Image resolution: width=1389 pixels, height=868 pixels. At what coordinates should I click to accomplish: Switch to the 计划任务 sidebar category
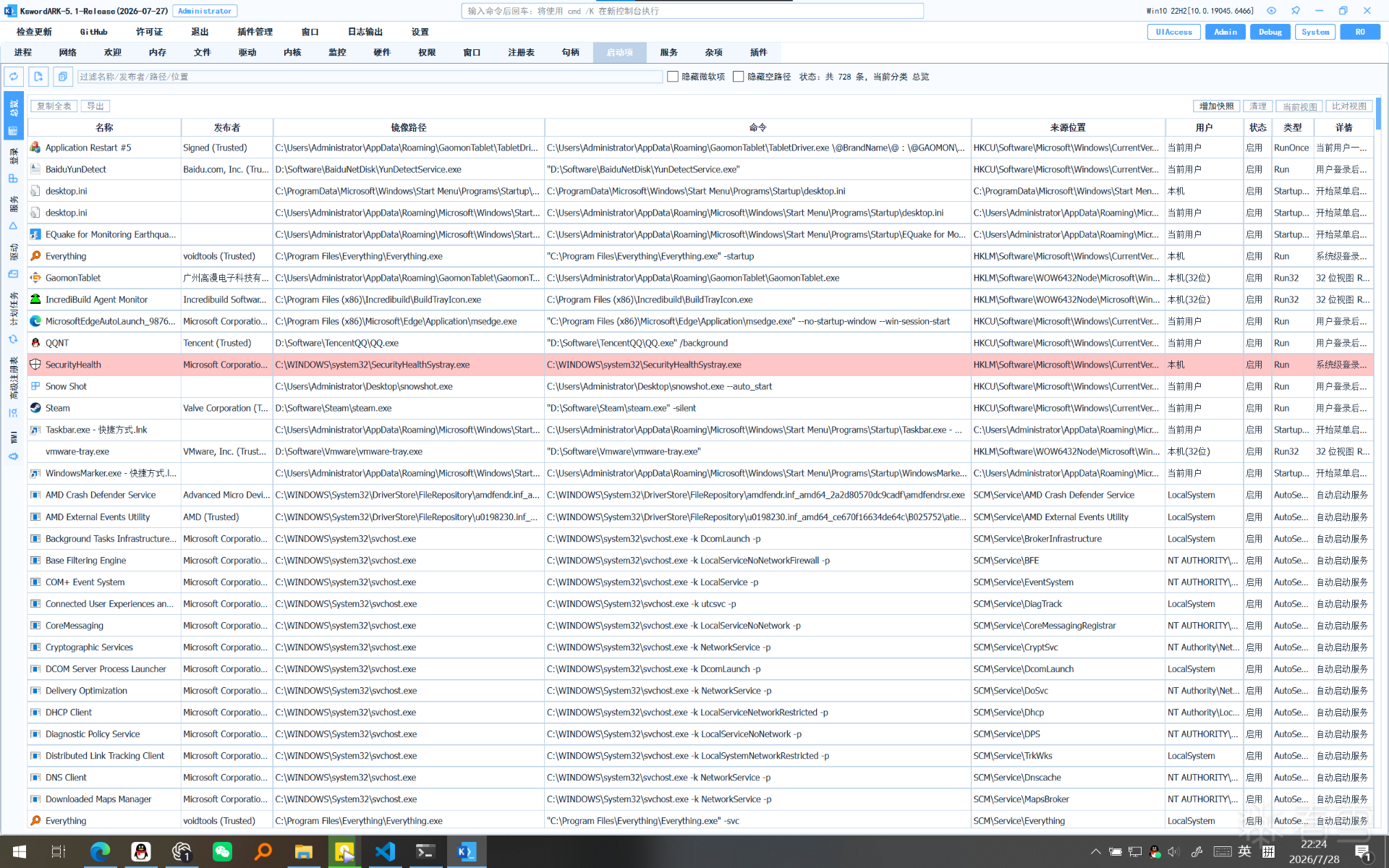[x=13, y=317]
